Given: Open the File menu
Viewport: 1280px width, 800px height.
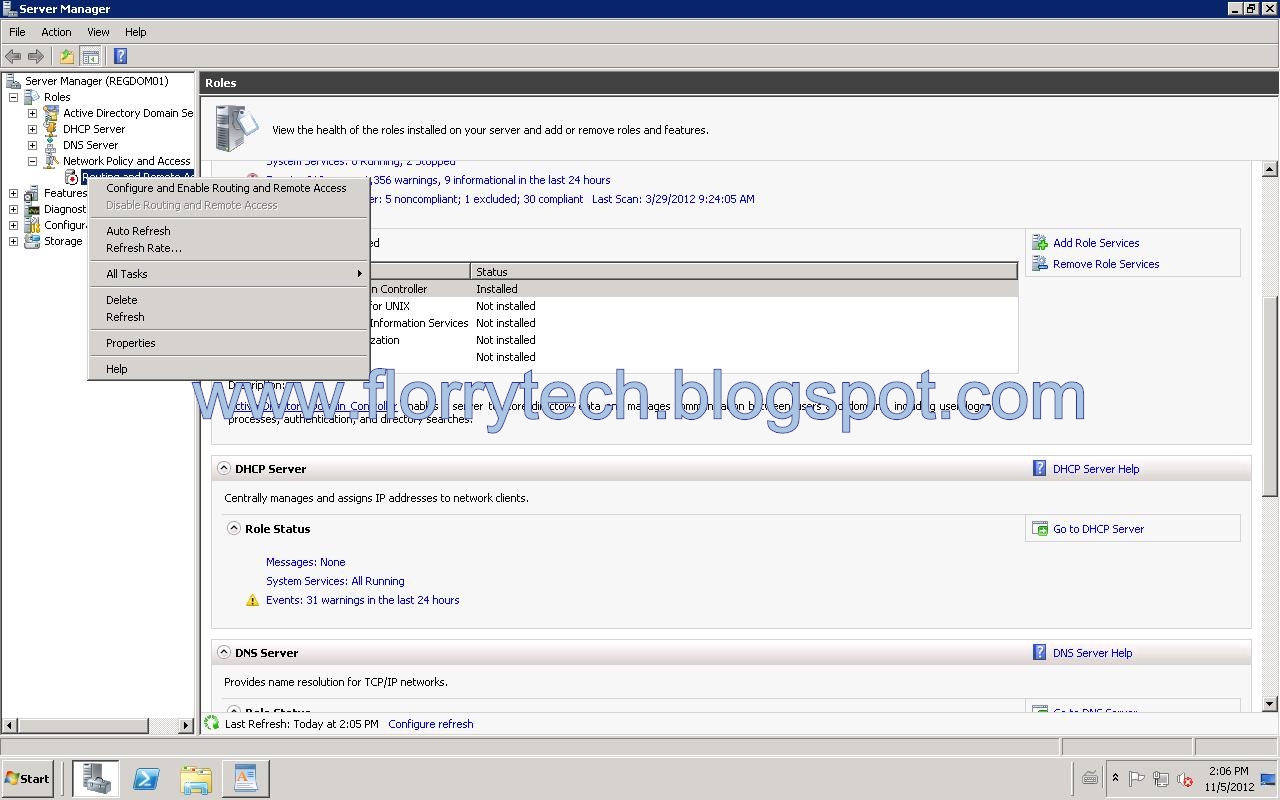Looking at the screenshot, I should tap(17, 32).
